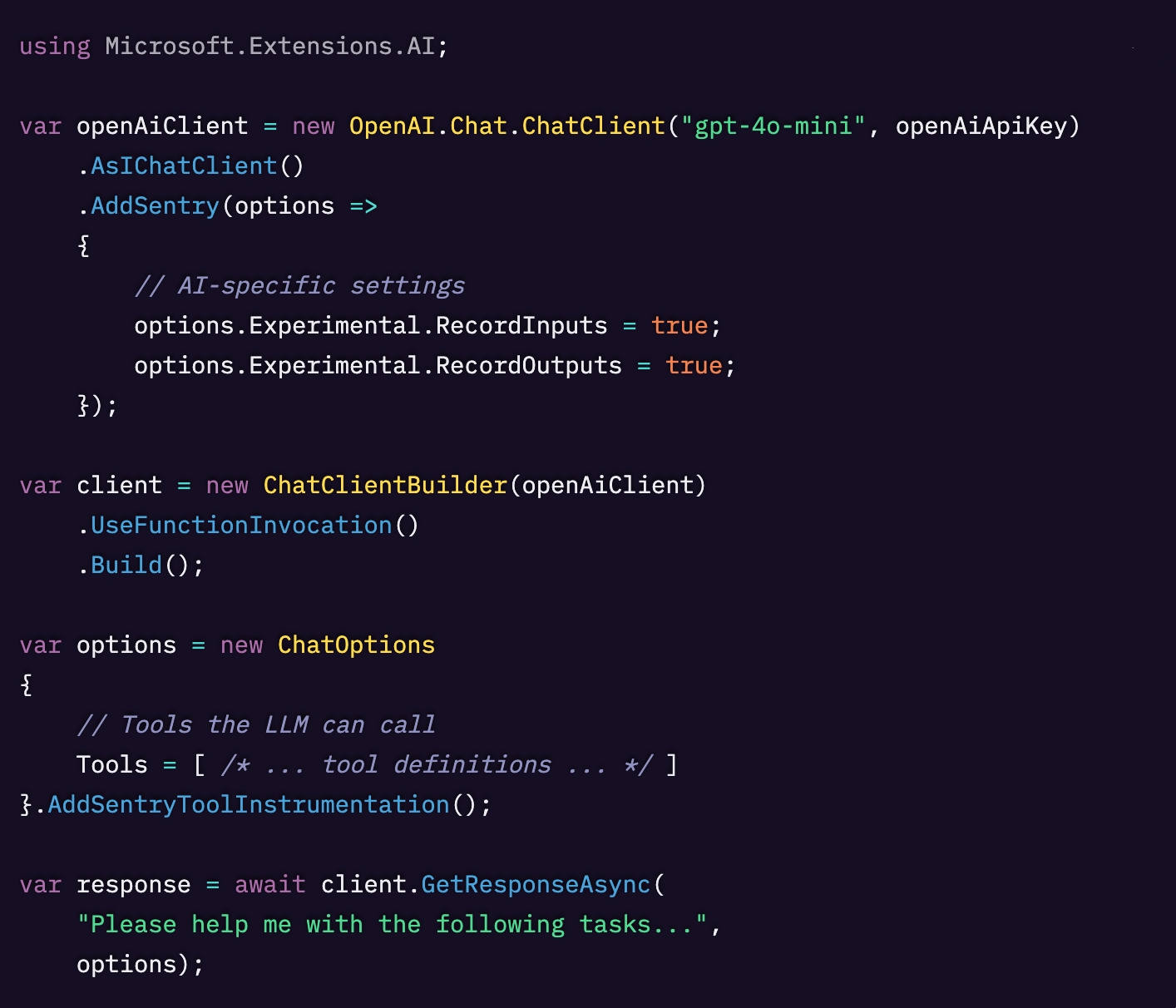Click the GetResponseAsync method name
Viewport: 1176px width, 1008px height.
click(536, 885)
